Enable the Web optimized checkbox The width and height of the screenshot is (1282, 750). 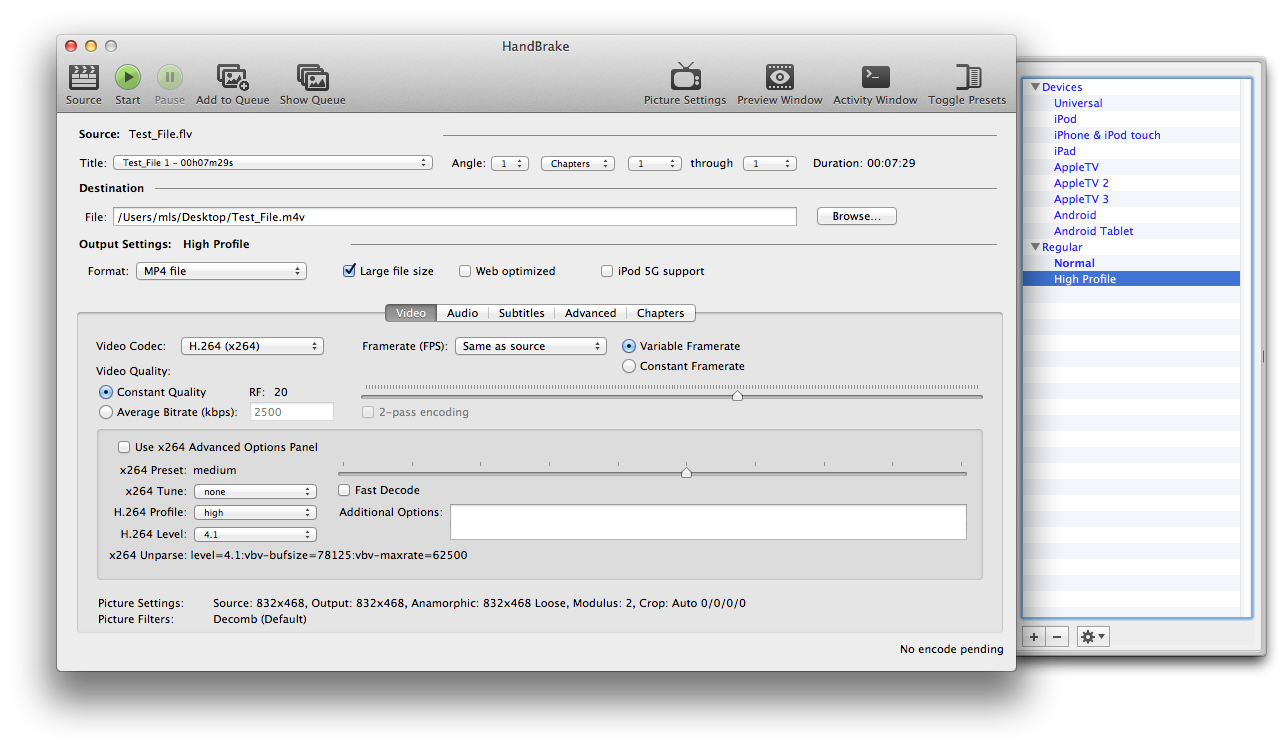[465, 271]
